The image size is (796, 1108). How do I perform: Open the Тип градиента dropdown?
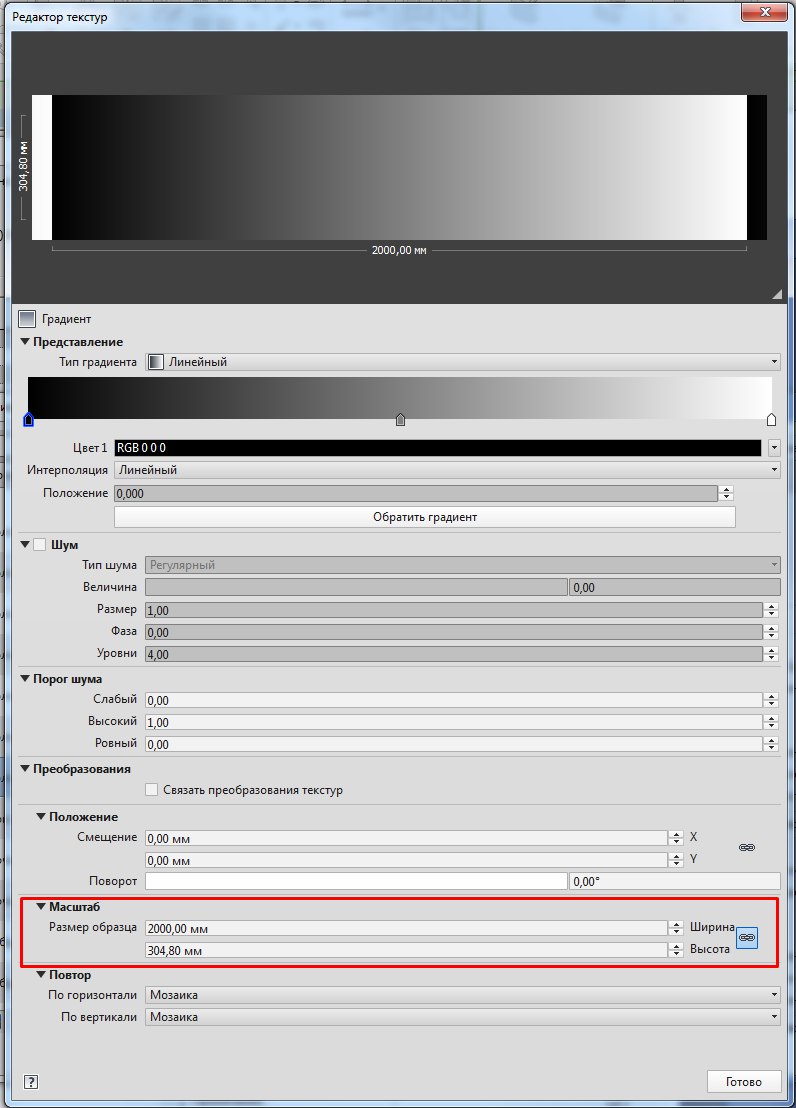point(463,362)
